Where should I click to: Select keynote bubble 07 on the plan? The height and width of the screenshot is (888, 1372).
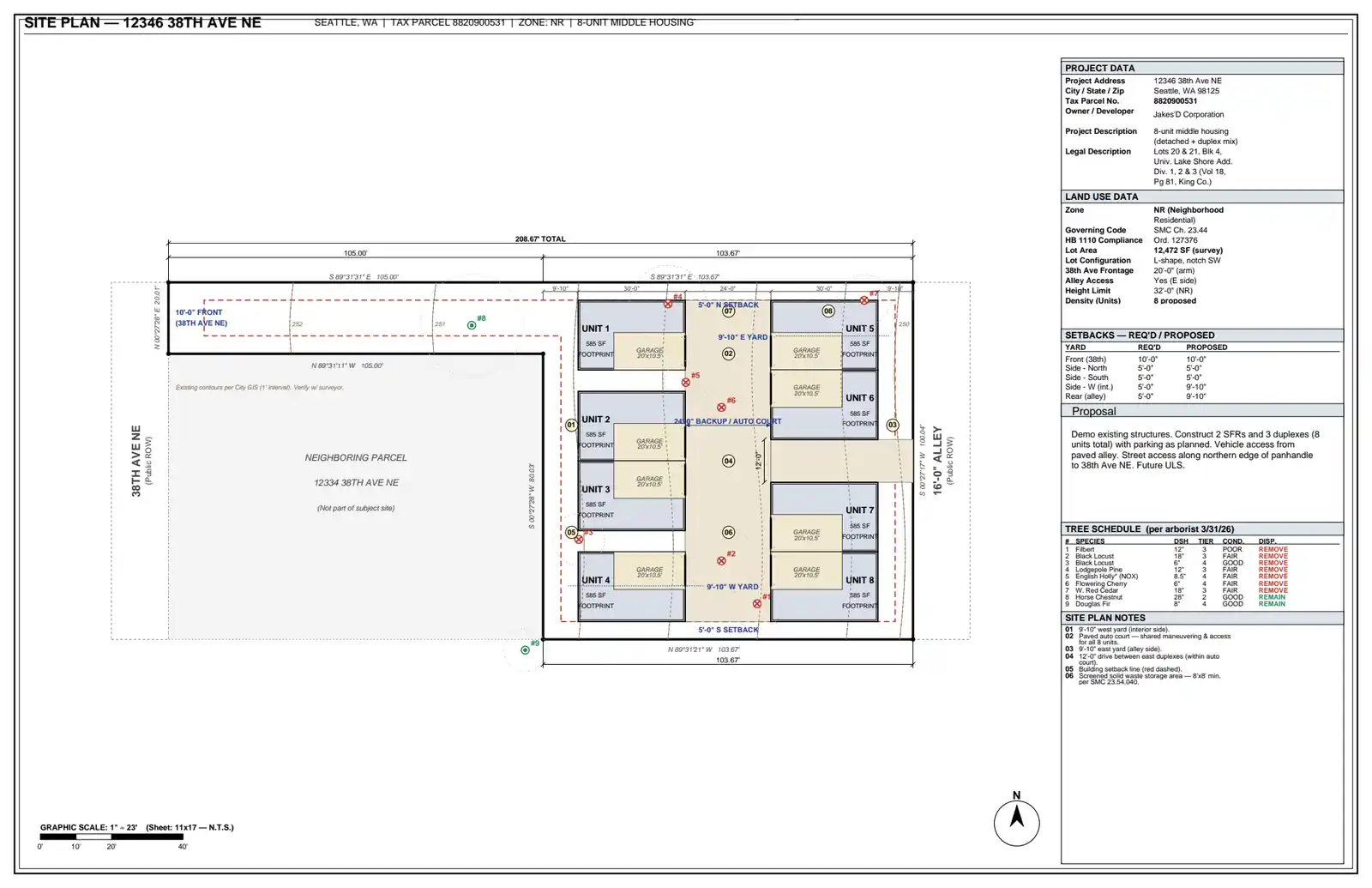click(728, 311)
